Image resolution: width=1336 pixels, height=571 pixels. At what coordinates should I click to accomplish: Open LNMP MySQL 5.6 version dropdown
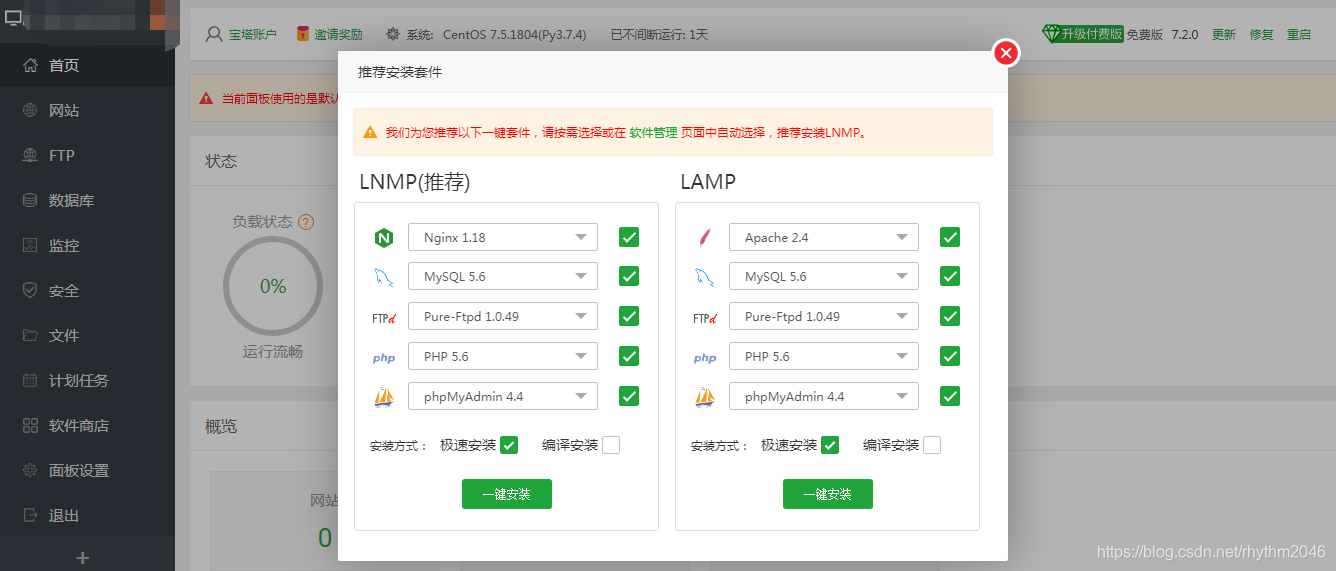pyautogui.click(x=503, y=276)
